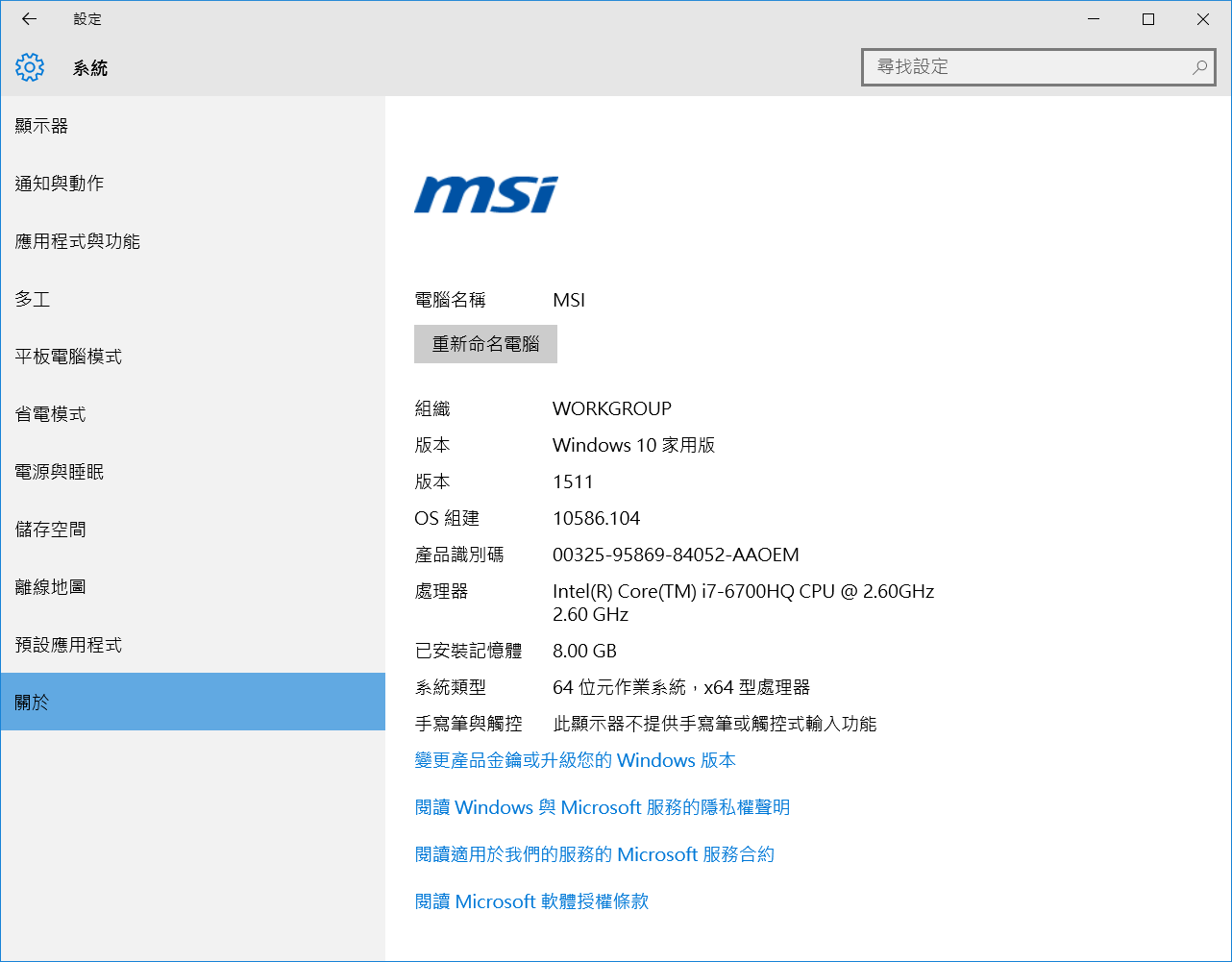Open 離線地圖 settings
1232x962 pixels.
click(x=193, y=587)
